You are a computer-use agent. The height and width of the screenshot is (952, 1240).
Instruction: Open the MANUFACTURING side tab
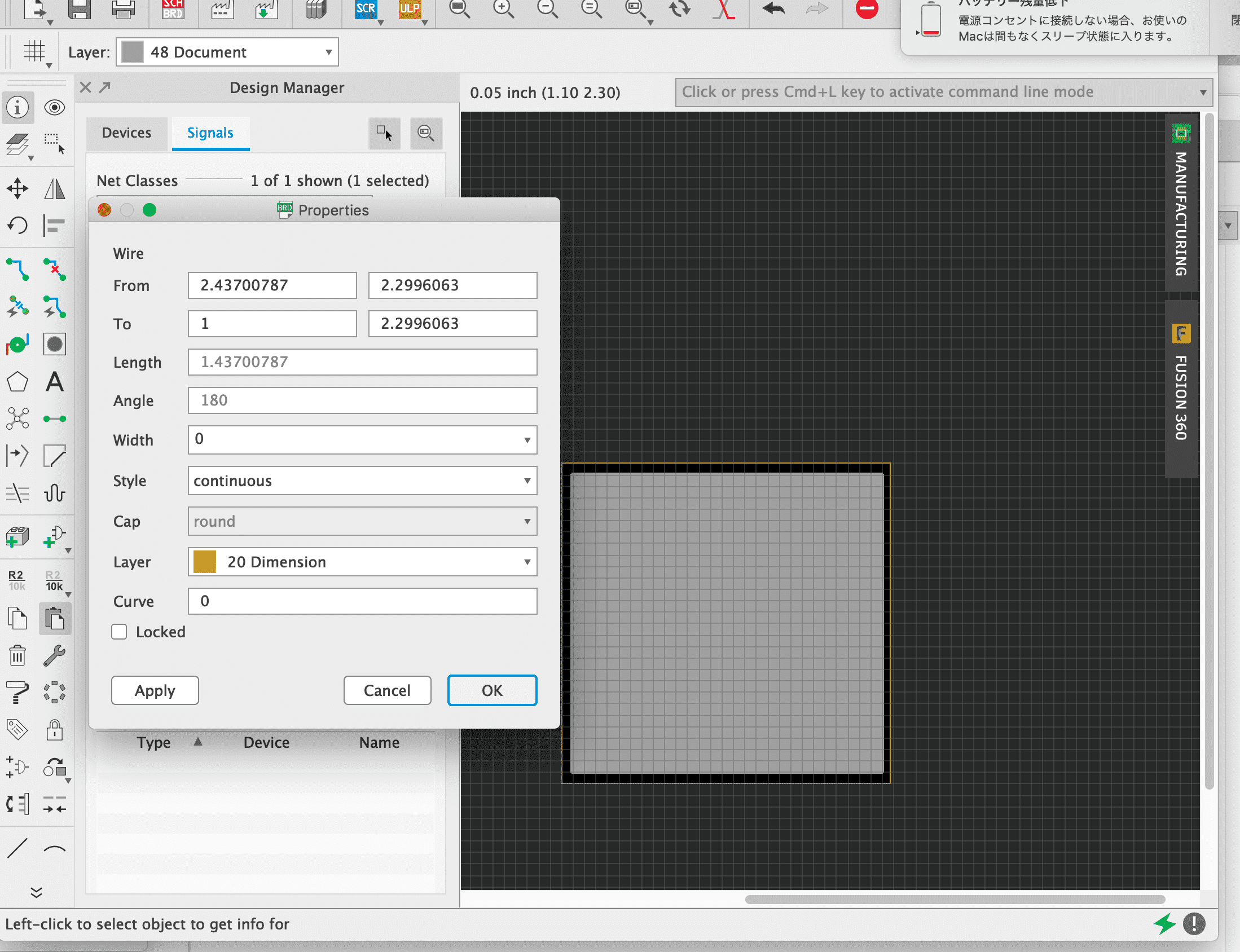tap(1181, 204)
